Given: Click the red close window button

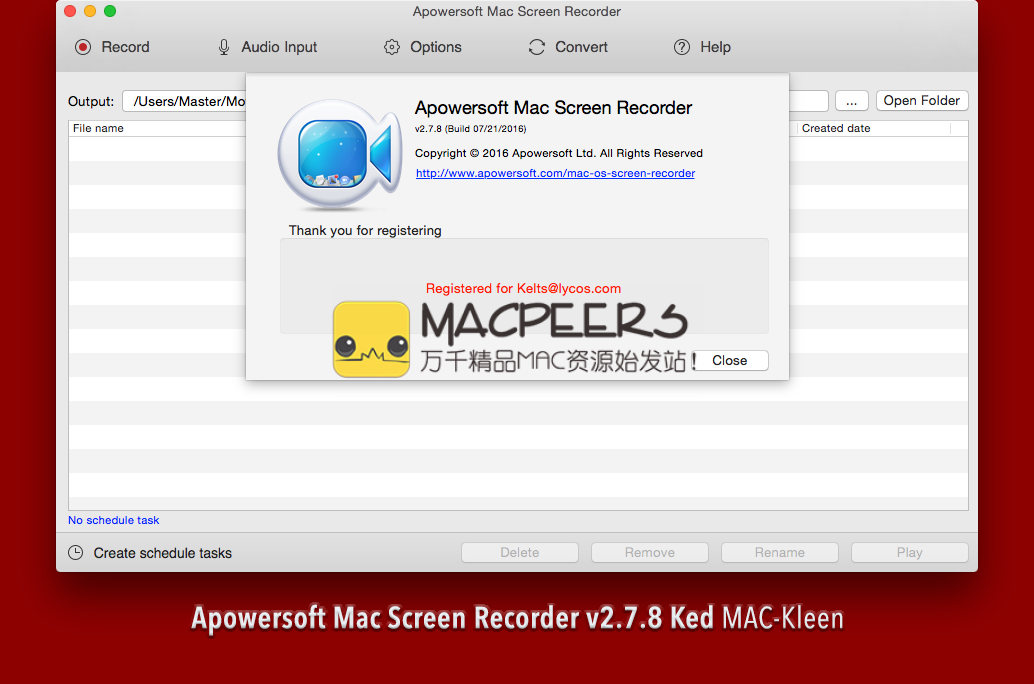Looking at the screenshot, I should (x=71, y=11).
